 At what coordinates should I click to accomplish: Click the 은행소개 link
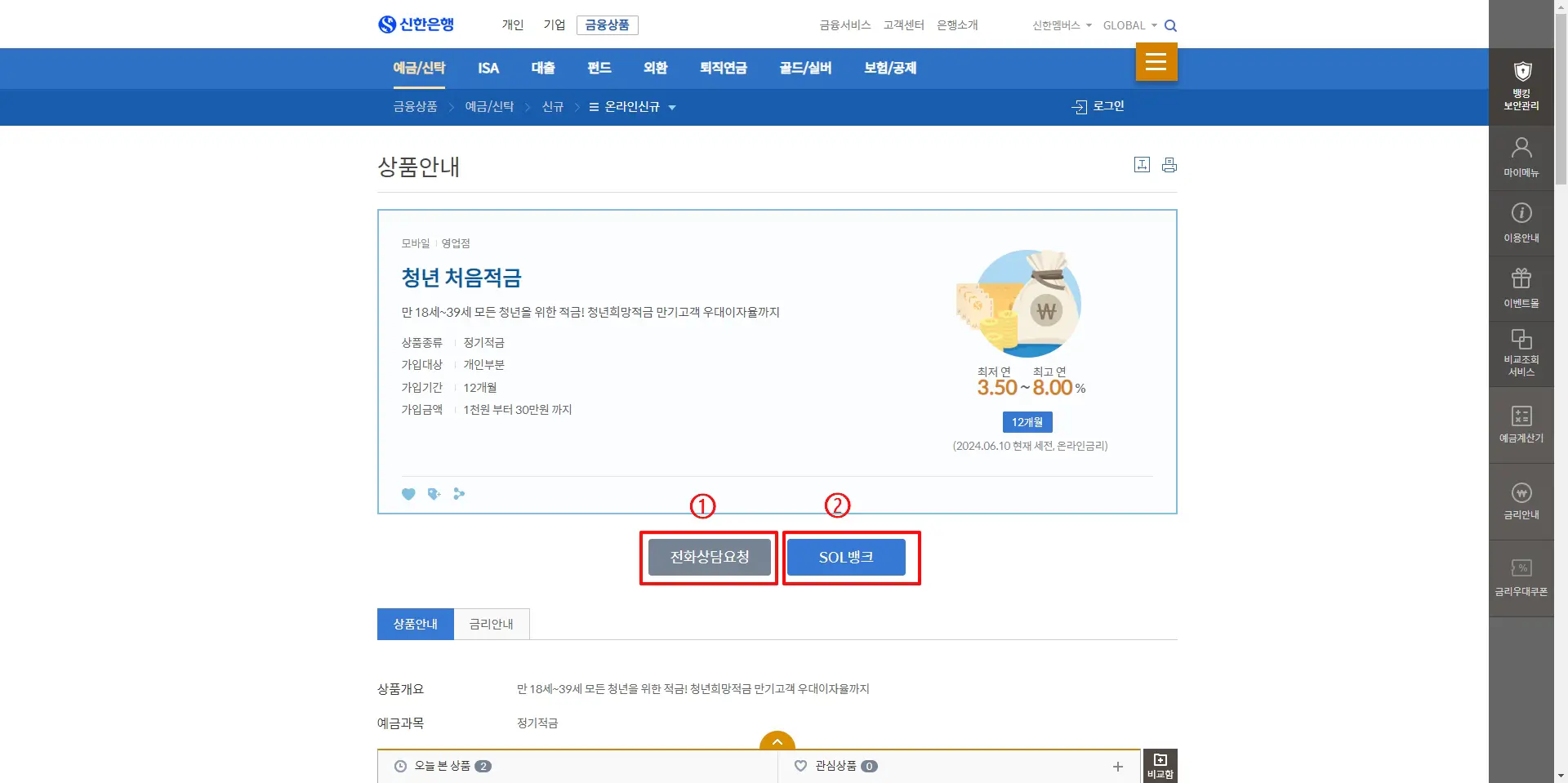[957, 25]
